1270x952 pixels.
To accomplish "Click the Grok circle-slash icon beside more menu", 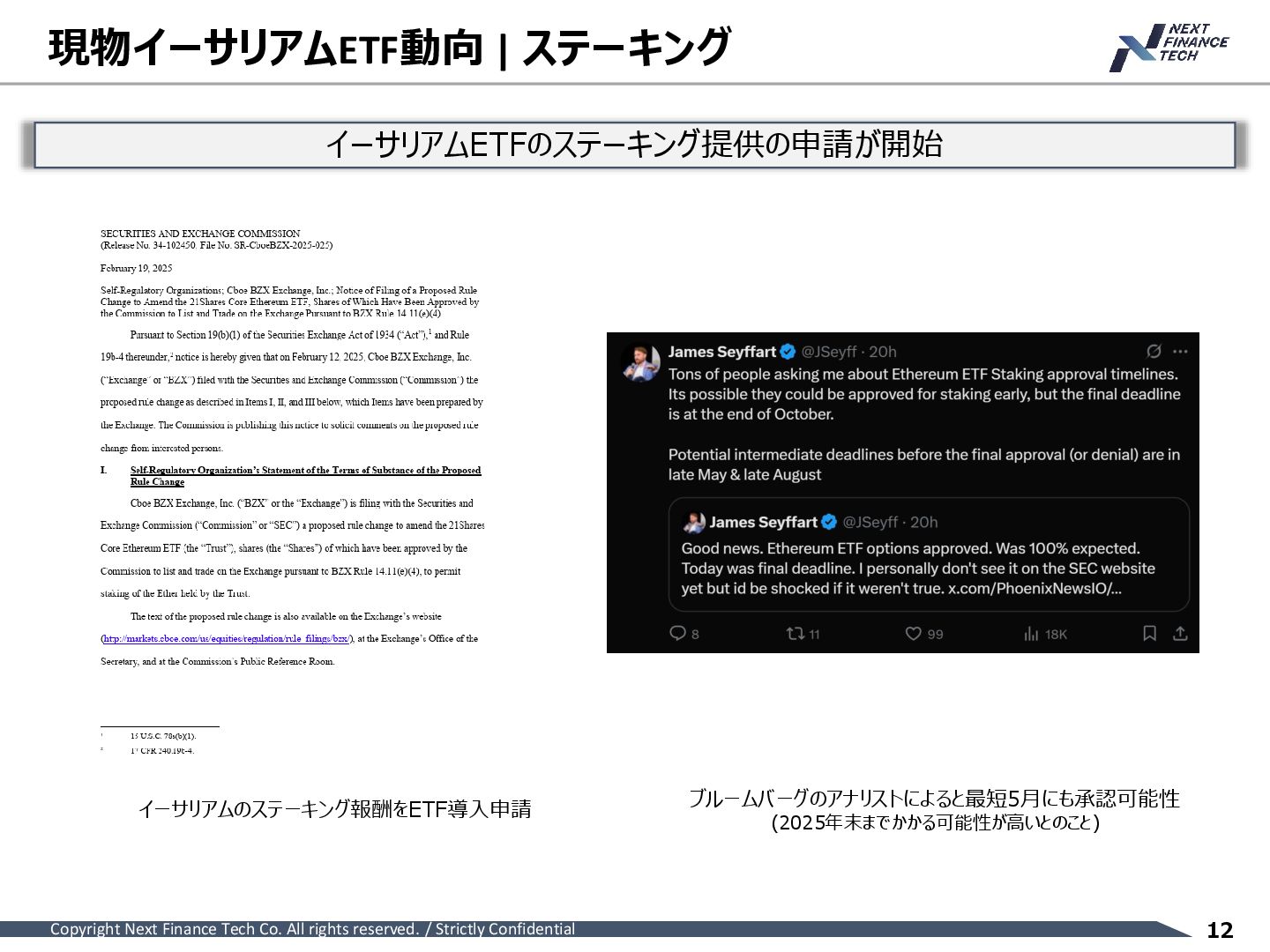I will point(1154,351).
